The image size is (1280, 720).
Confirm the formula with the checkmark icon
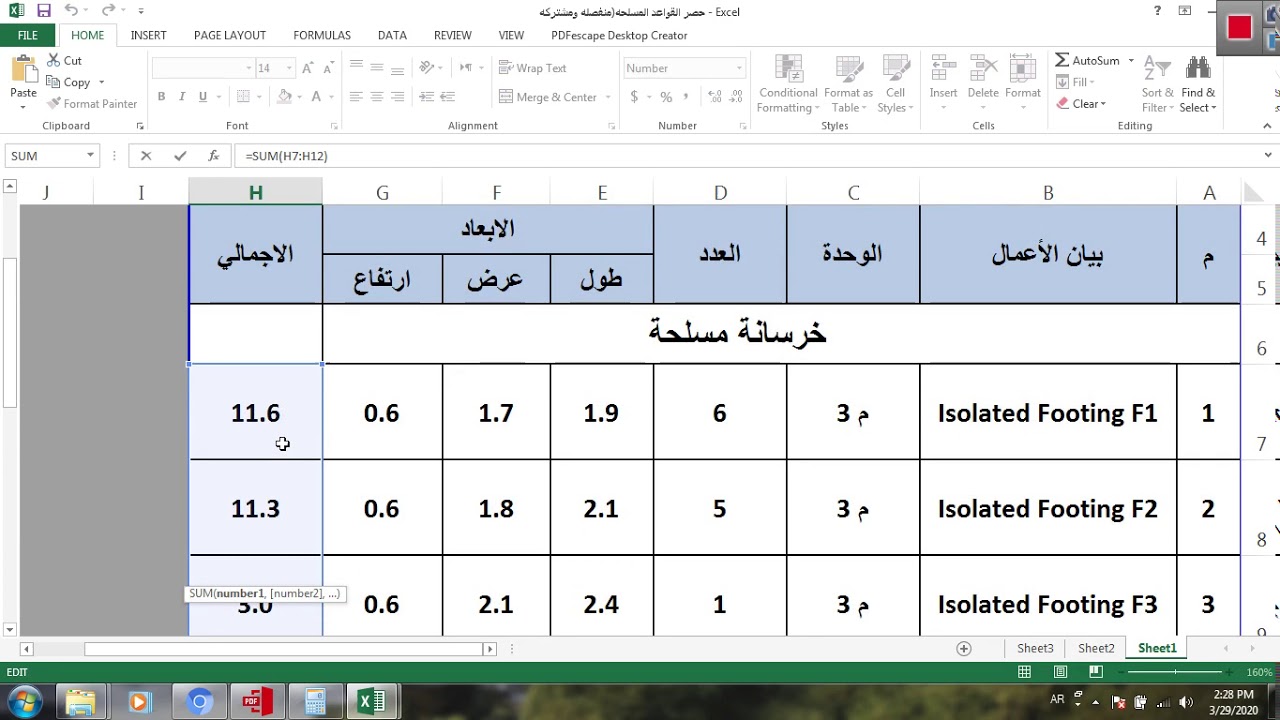click(x=180, y=156)
